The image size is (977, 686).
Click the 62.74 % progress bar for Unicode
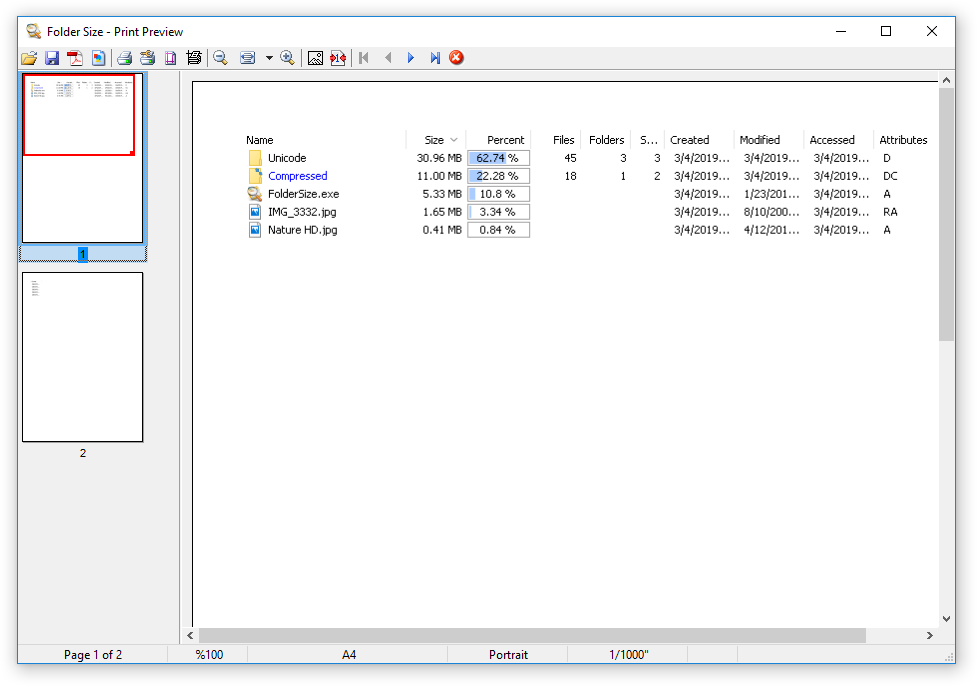pyautogui.click(x=498, y=158)
